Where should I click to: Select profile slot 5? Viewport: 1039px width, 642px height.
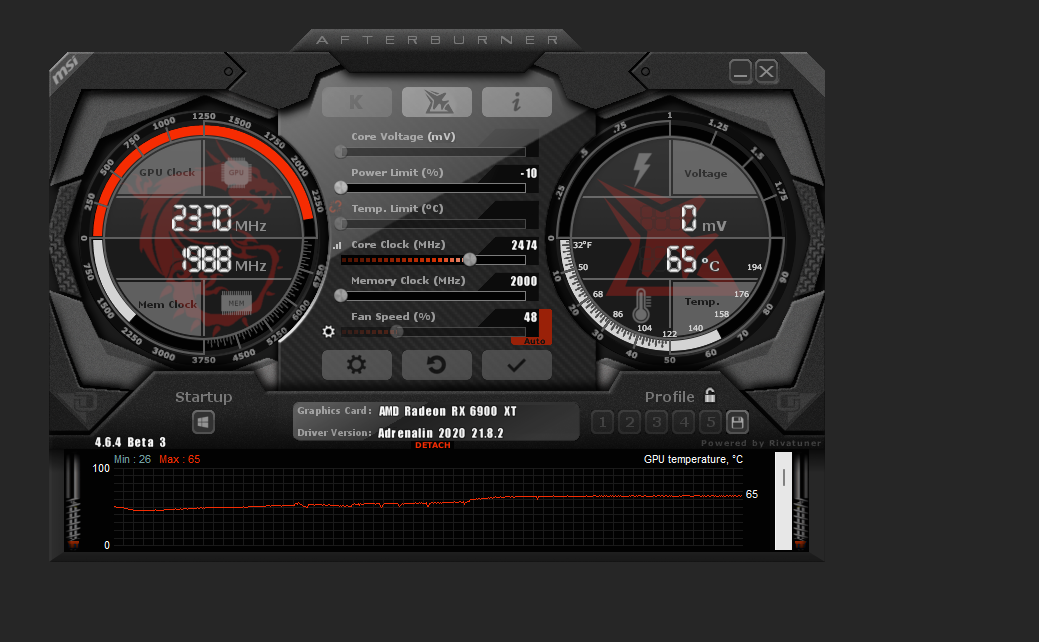click(710, 422)
